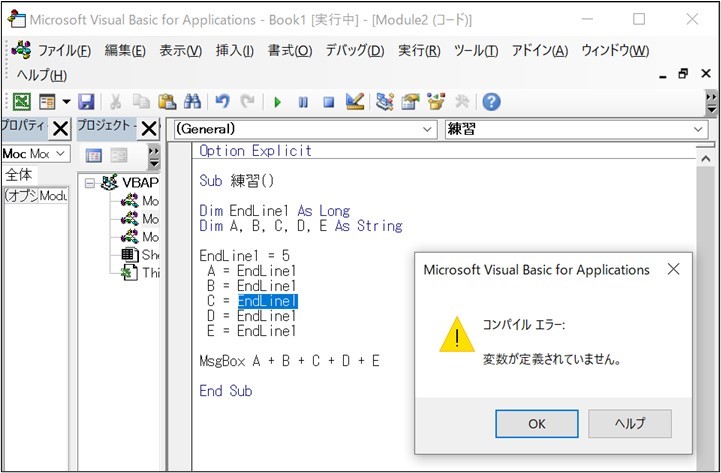Open the 挿入(I) menu

tap(235, 50)
